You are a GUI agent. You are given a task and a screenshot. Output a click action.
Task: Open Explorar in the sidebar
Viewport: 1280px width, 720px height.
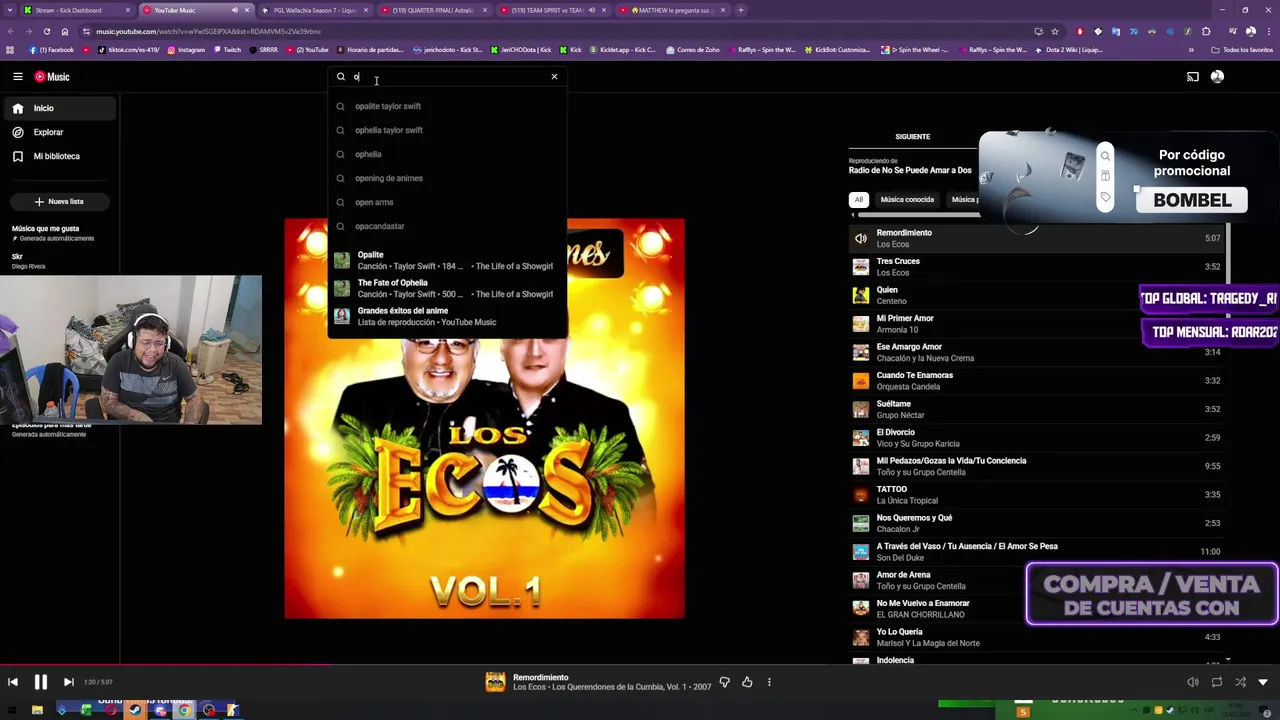click(x=59, y=132)
